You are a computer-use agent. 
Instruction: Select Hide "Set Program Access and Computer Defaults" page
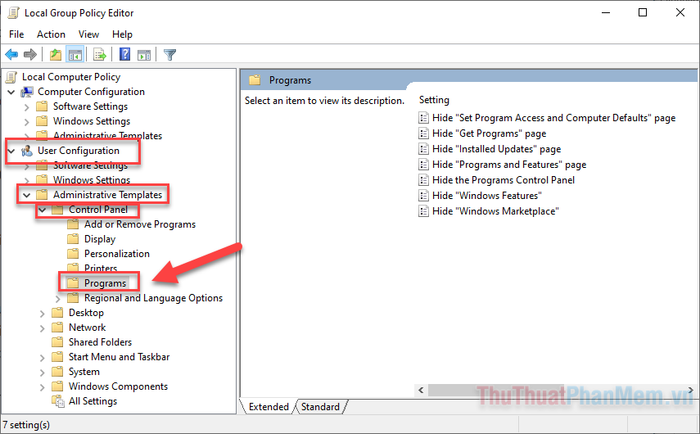click(554, 118)
